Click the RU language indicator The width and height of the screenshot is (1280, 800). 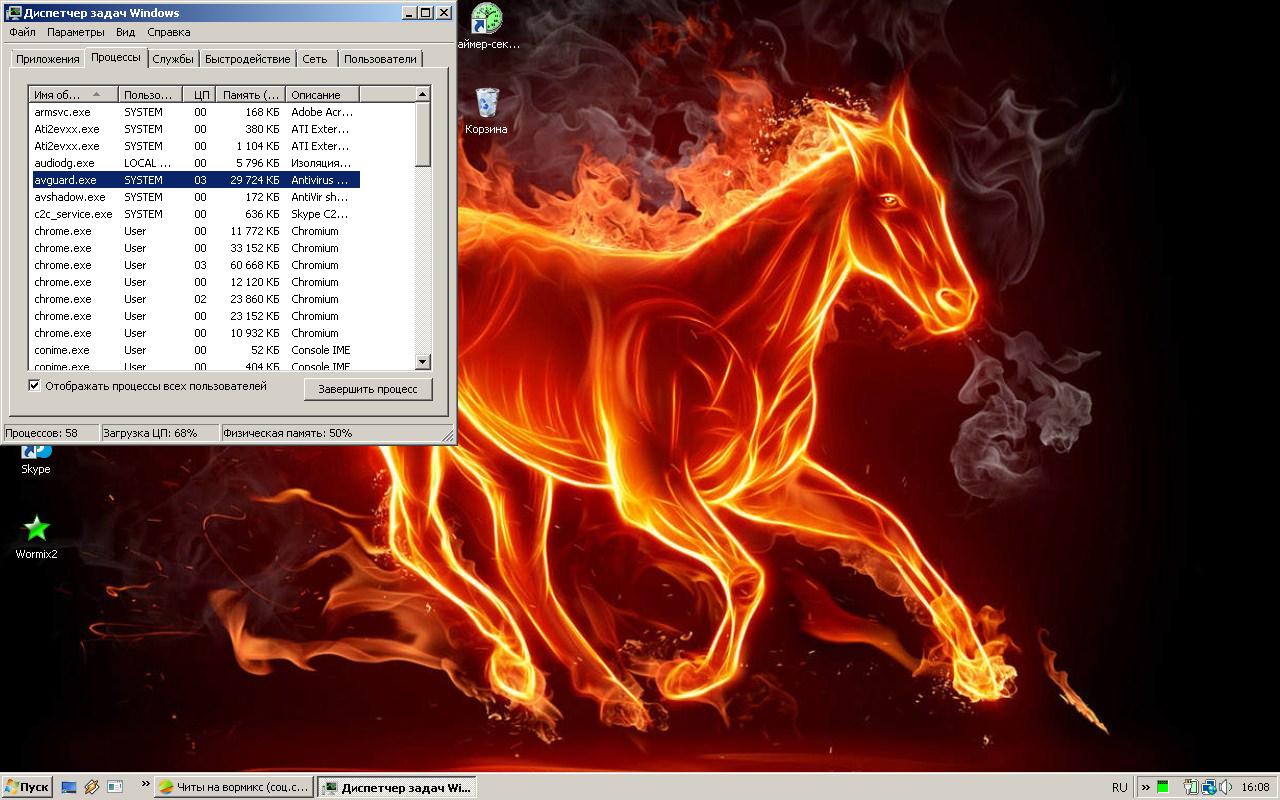click(x=1120, y=787)
